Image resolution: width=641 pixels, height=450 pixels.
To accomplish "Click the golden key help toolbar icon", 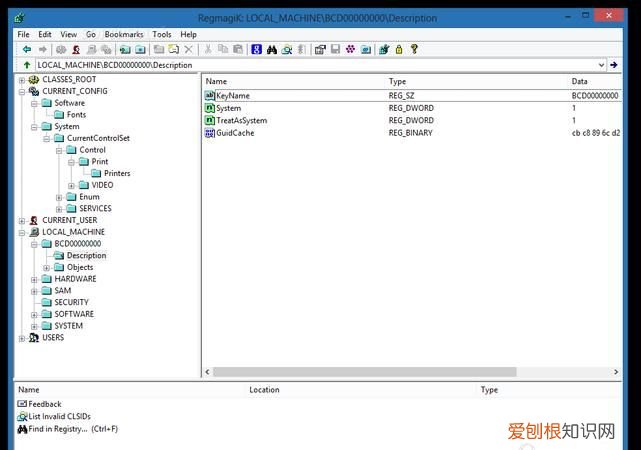I will coord(414,49).
